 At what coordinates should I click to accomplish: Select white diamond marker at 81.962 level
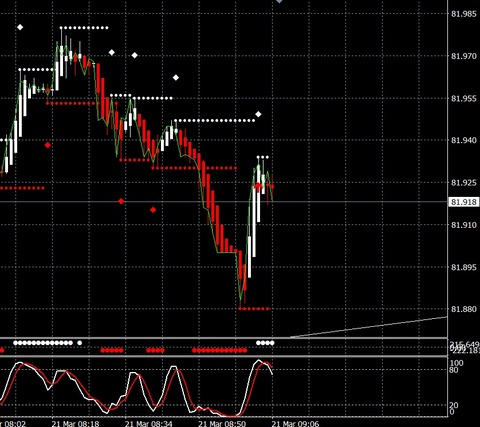[176, 78]
